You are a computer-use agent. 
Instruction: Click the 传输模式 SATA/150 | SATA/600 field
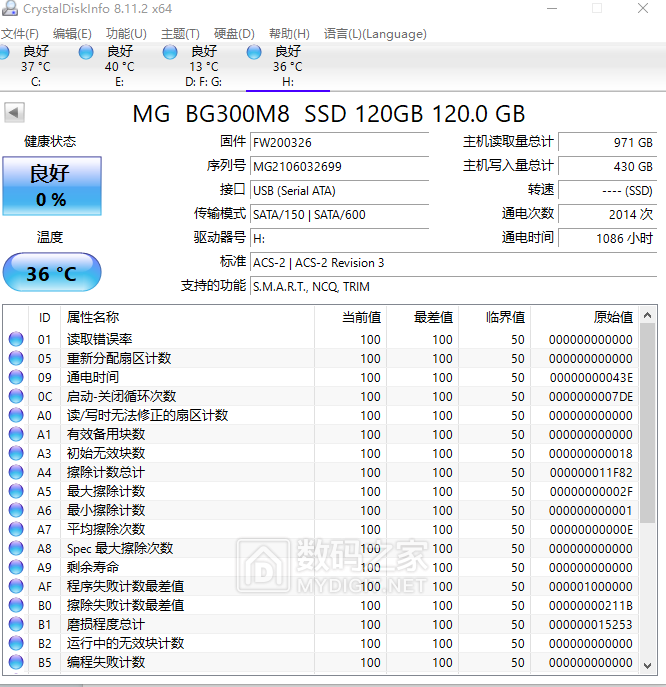click(339, 215)
